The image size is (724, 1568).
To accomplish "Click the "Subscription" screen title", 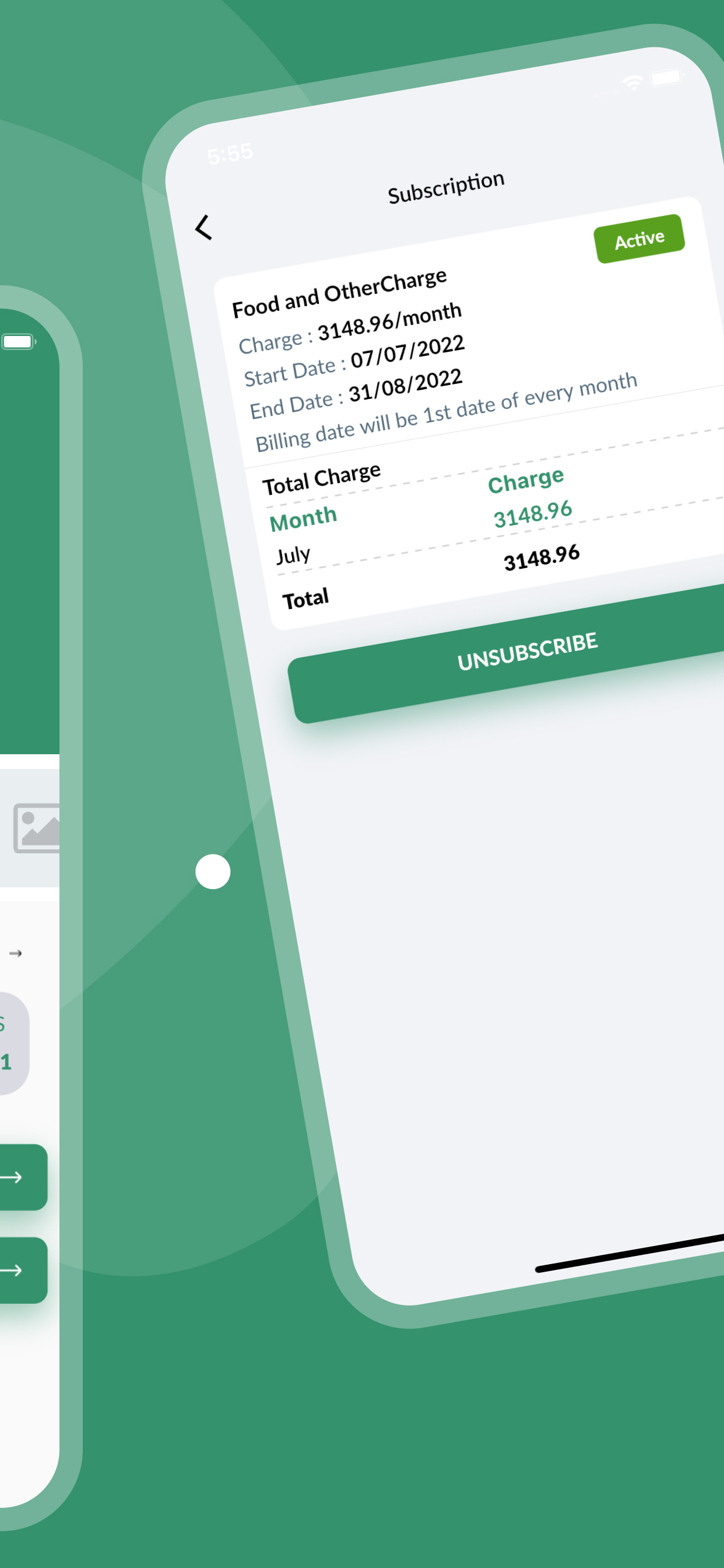I will [447, 187].
